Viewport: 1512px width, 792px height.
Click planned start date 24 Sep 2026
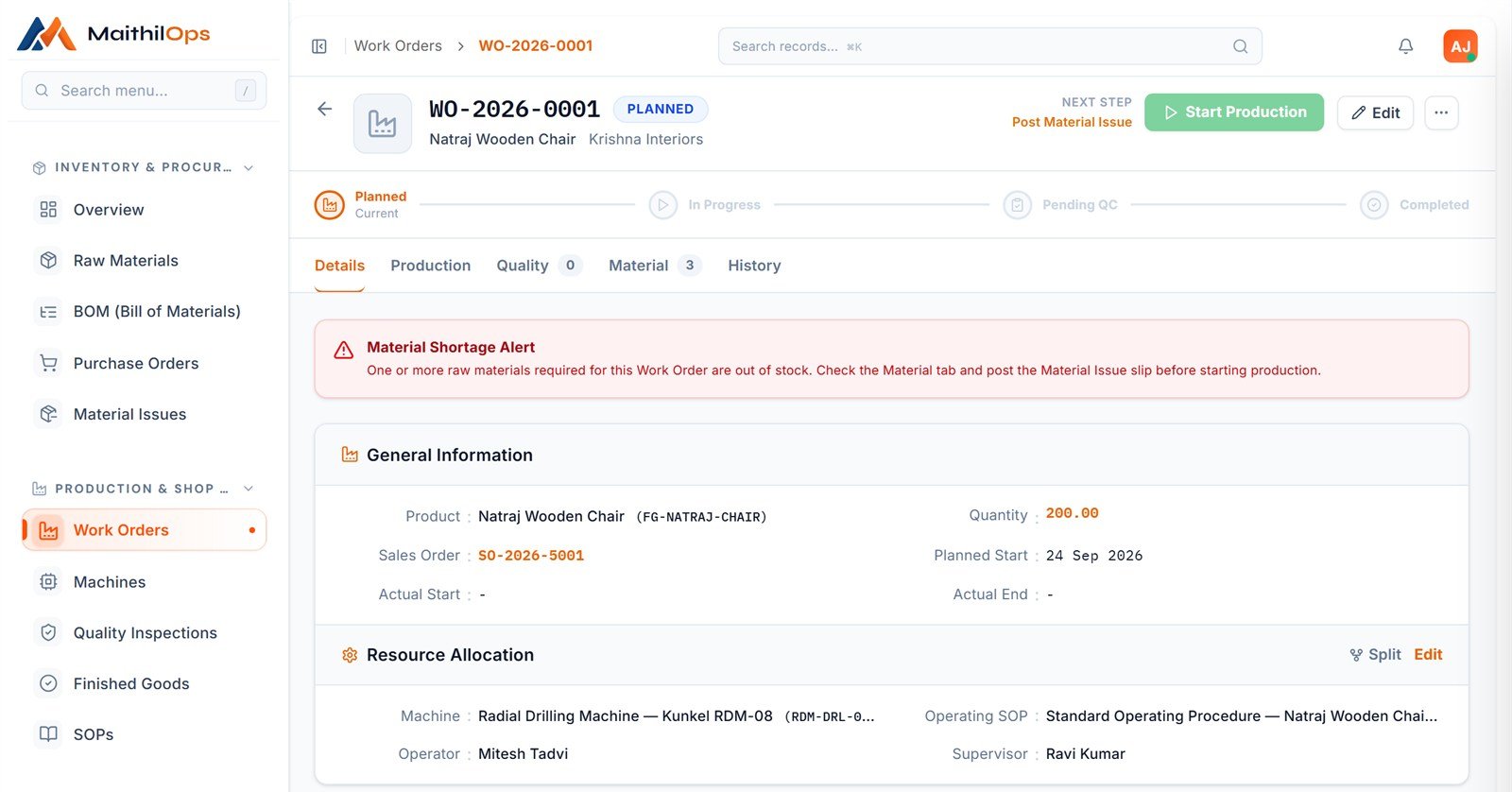pos(1094,556)
